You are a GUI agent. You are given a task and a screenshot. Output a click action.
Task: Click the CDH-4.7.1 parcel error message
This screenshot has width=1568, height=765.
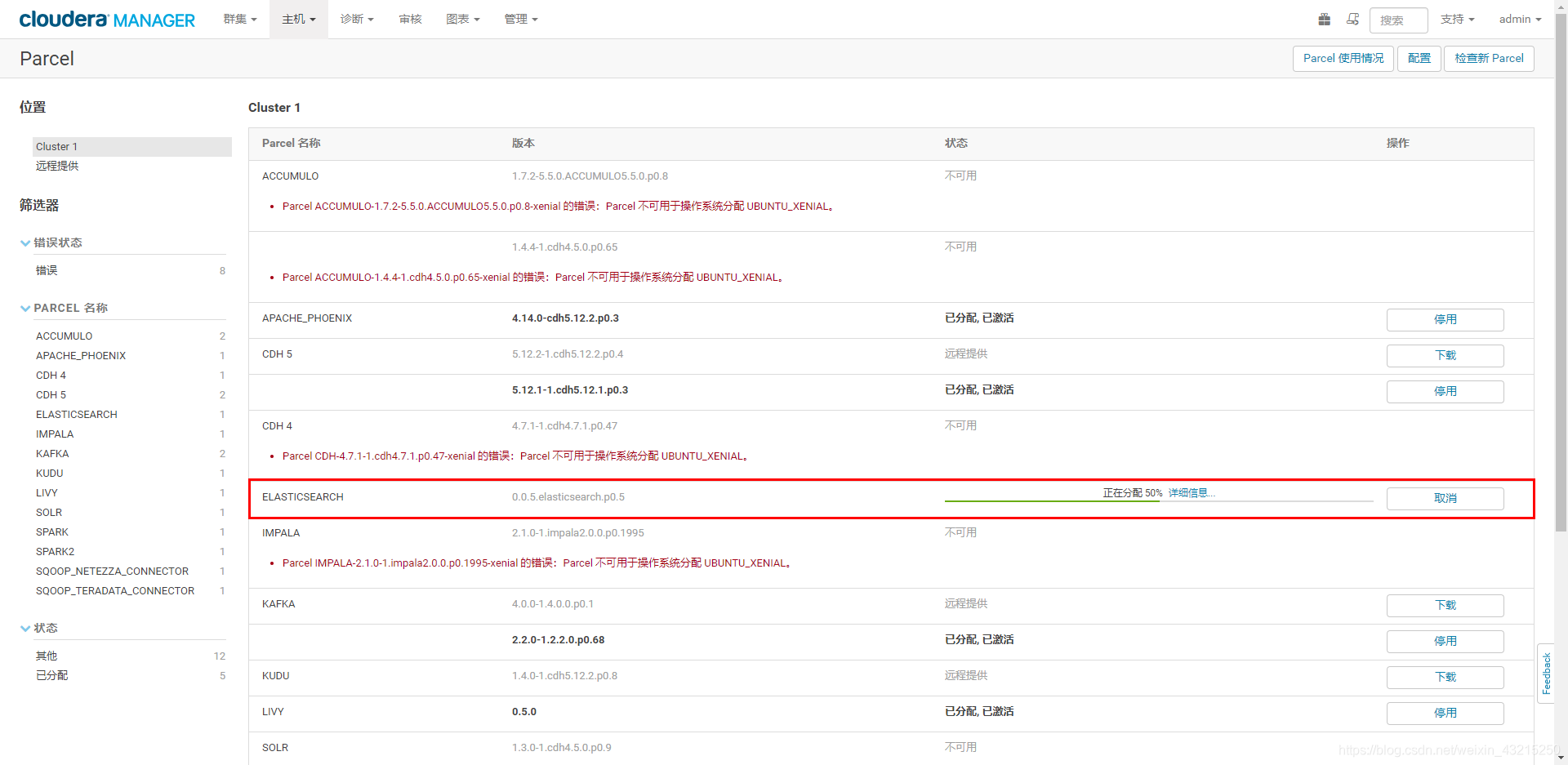515,456
